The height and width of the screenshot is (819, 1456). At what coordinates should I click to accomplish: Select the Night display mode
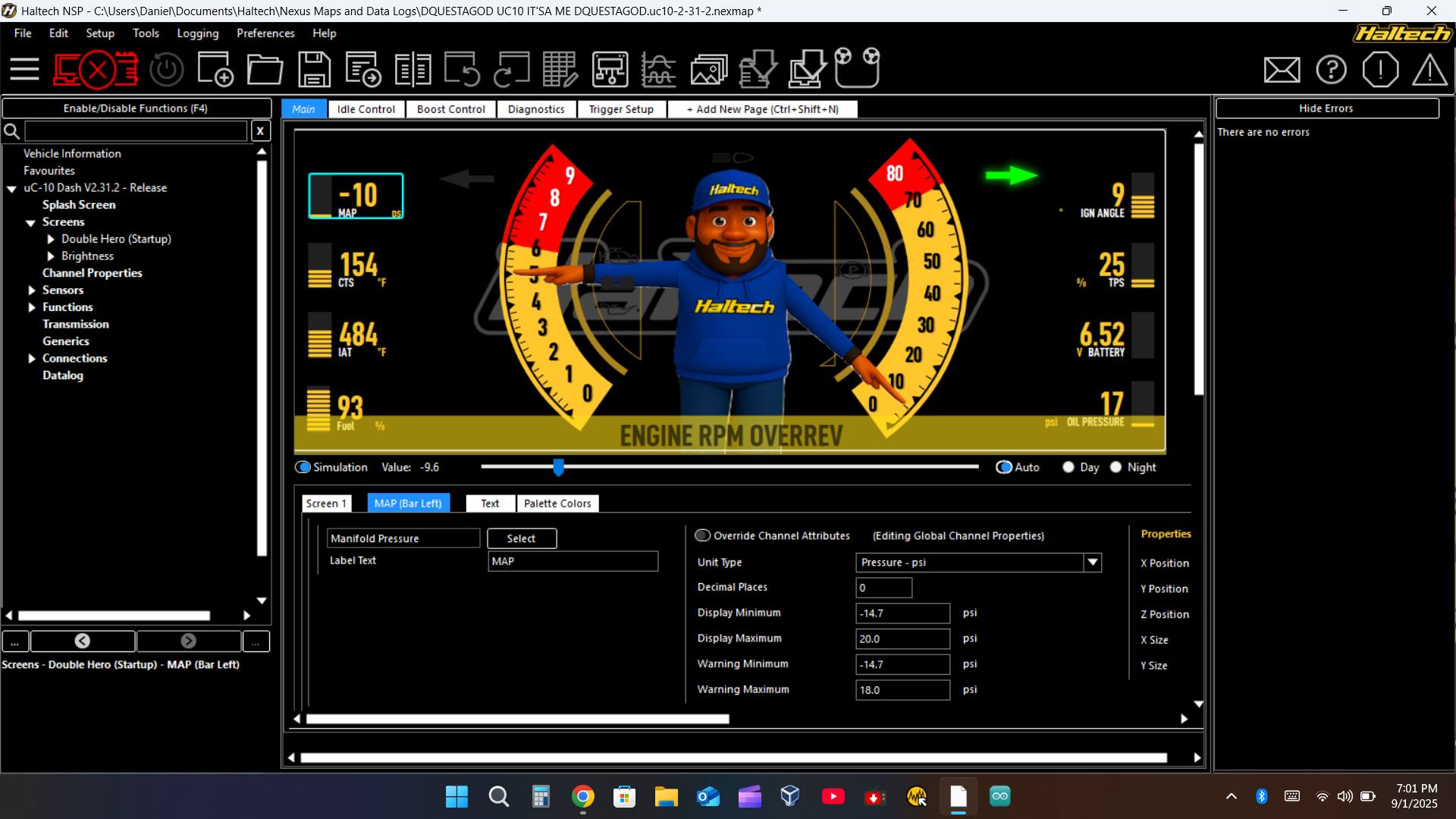[1116, 467]
